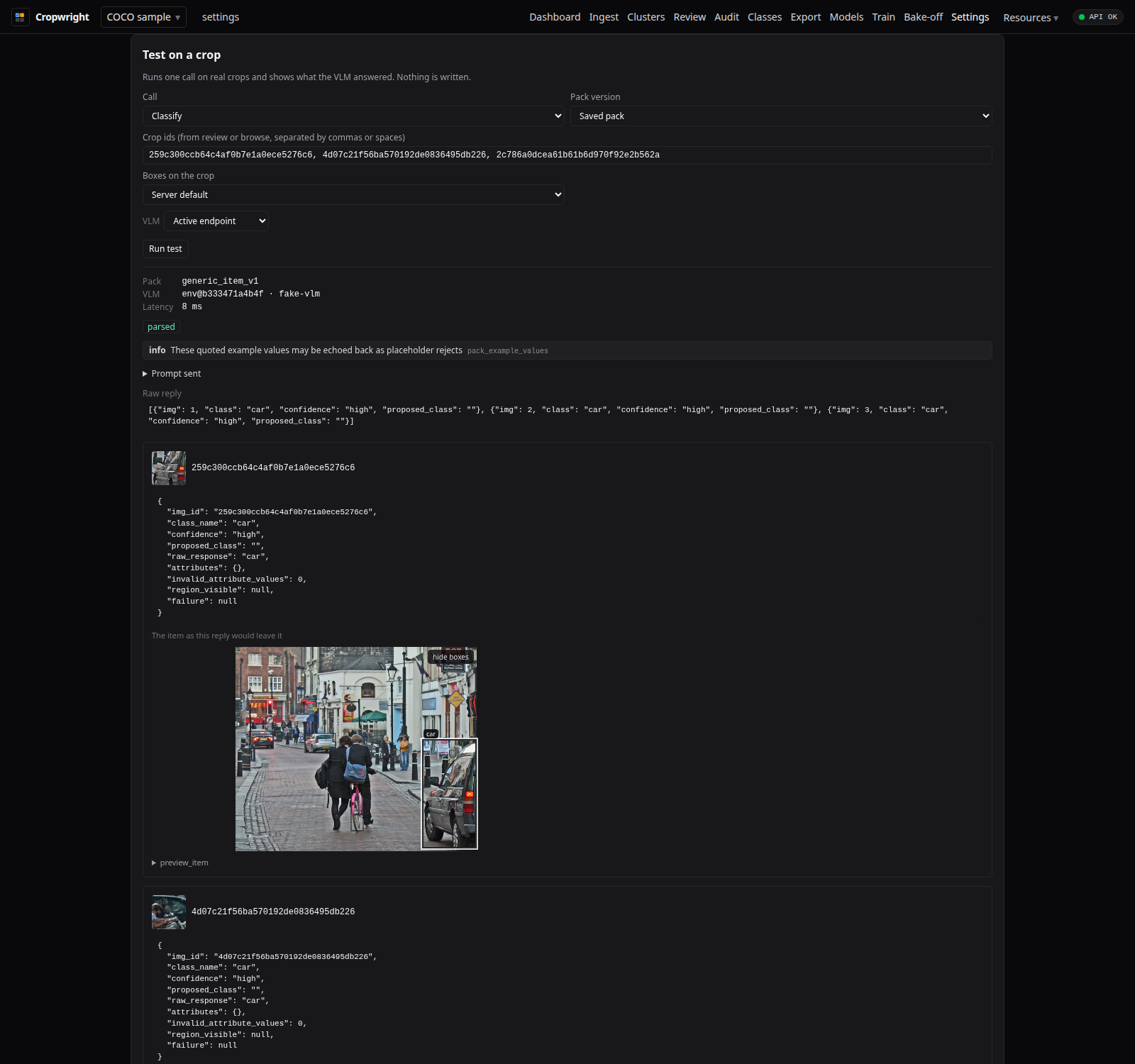Click the 8 ms latency value

[x=192, y=307]
